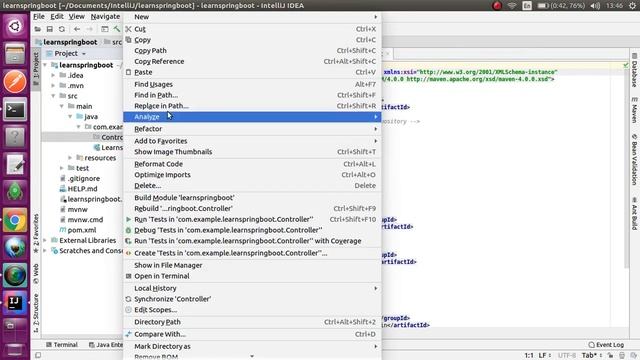
Task: Click the Wi-Fi icon in system tray
Action: 512,6
